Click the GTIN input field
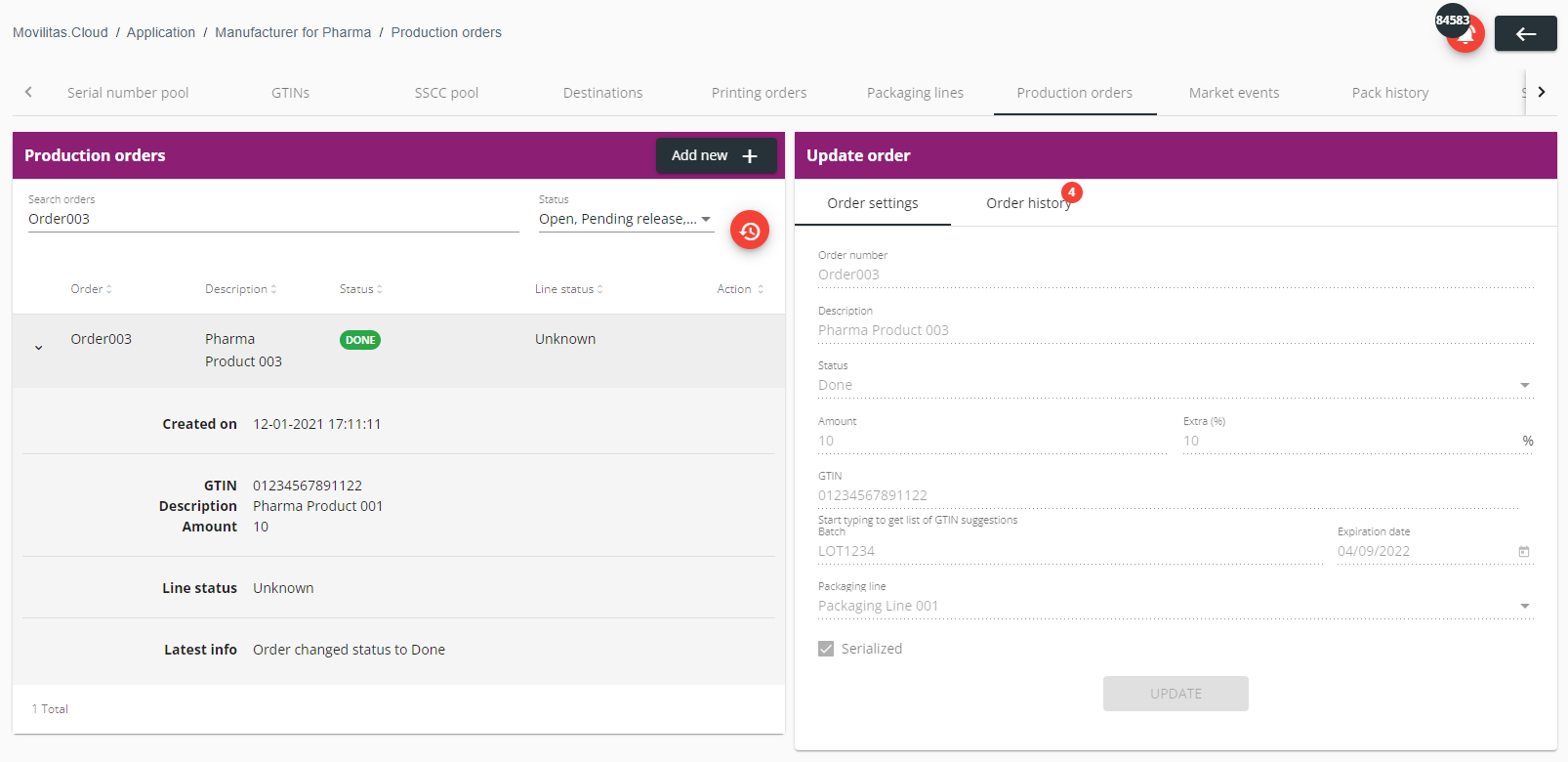1568x762 pixels. point(1168,495)
